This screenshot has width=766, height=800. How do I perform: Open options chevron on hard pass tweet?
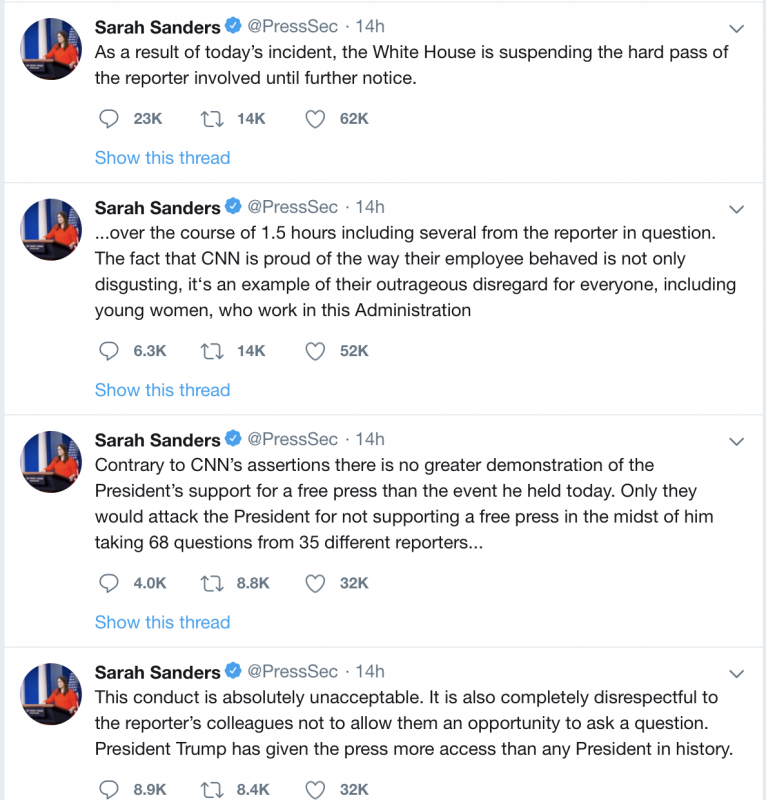click(736, 29)
